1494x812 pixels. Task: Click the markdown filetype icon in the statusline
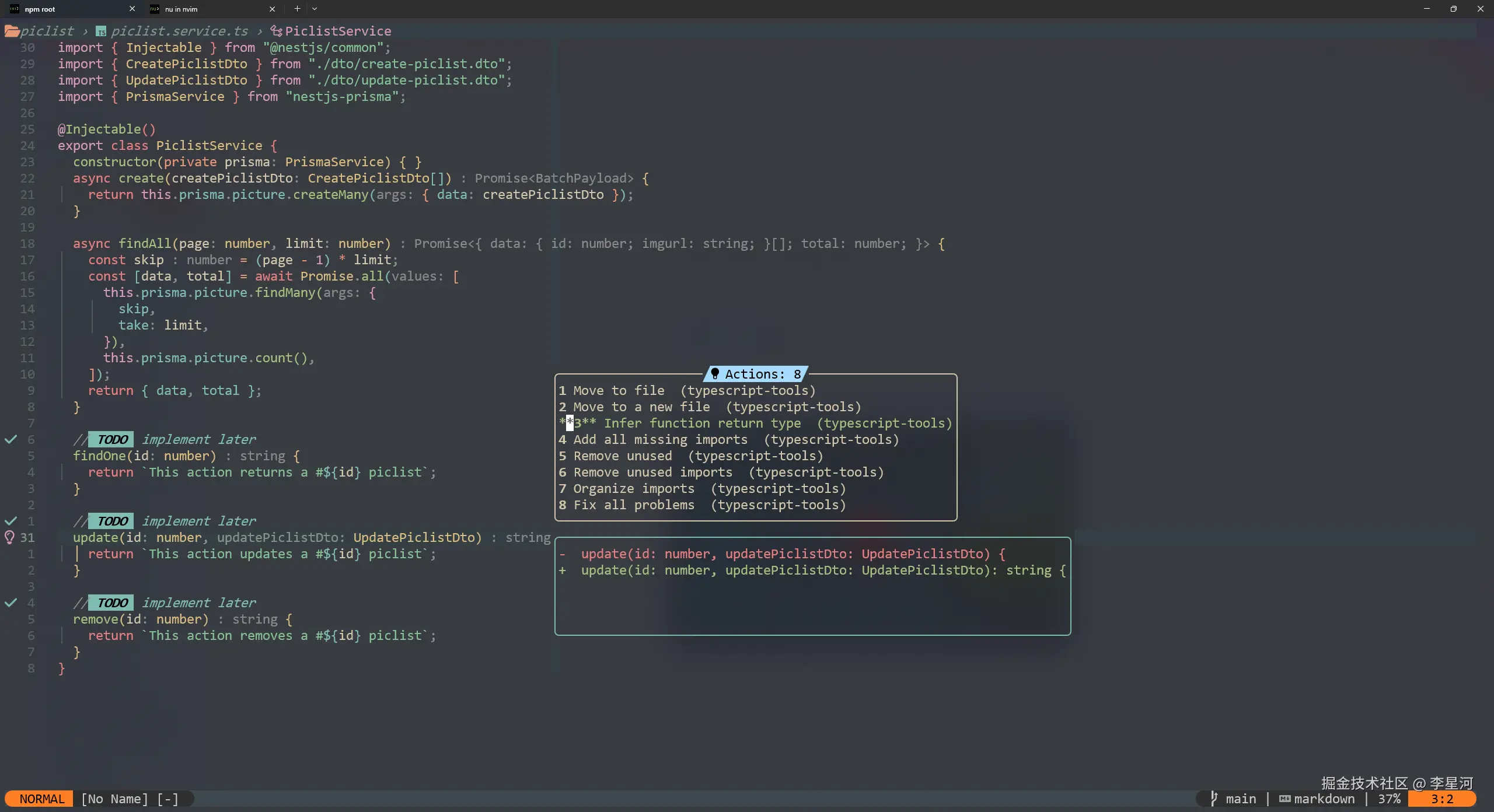pyautogui.click(x=1286, y=799)
